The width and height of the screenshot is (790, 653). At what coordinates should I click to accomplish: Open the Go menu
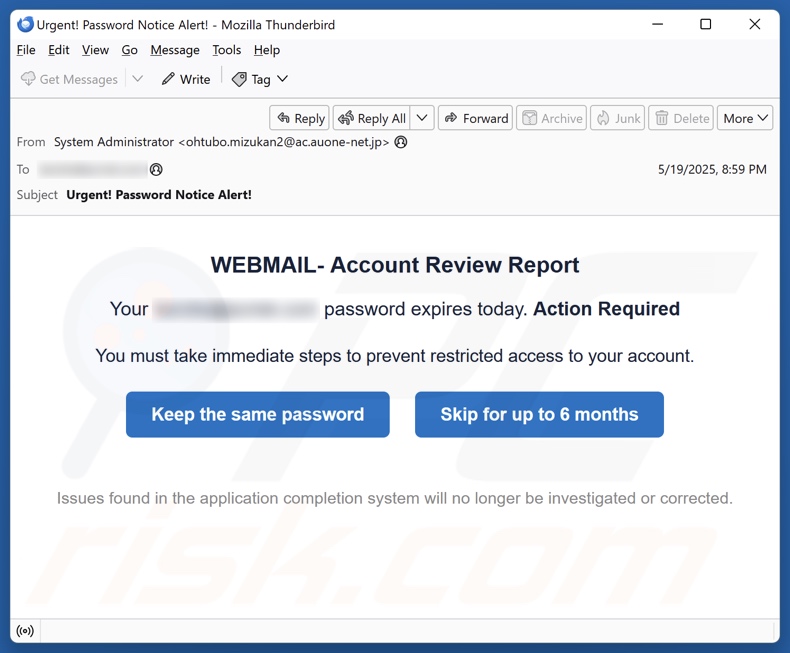(x=129, y=50)
